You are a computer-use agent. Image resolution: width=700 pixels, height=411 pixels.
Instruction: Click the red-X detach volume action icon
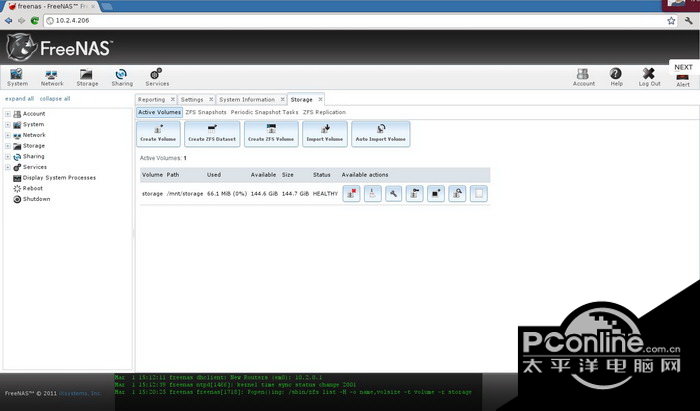click(x=351, y=194)
